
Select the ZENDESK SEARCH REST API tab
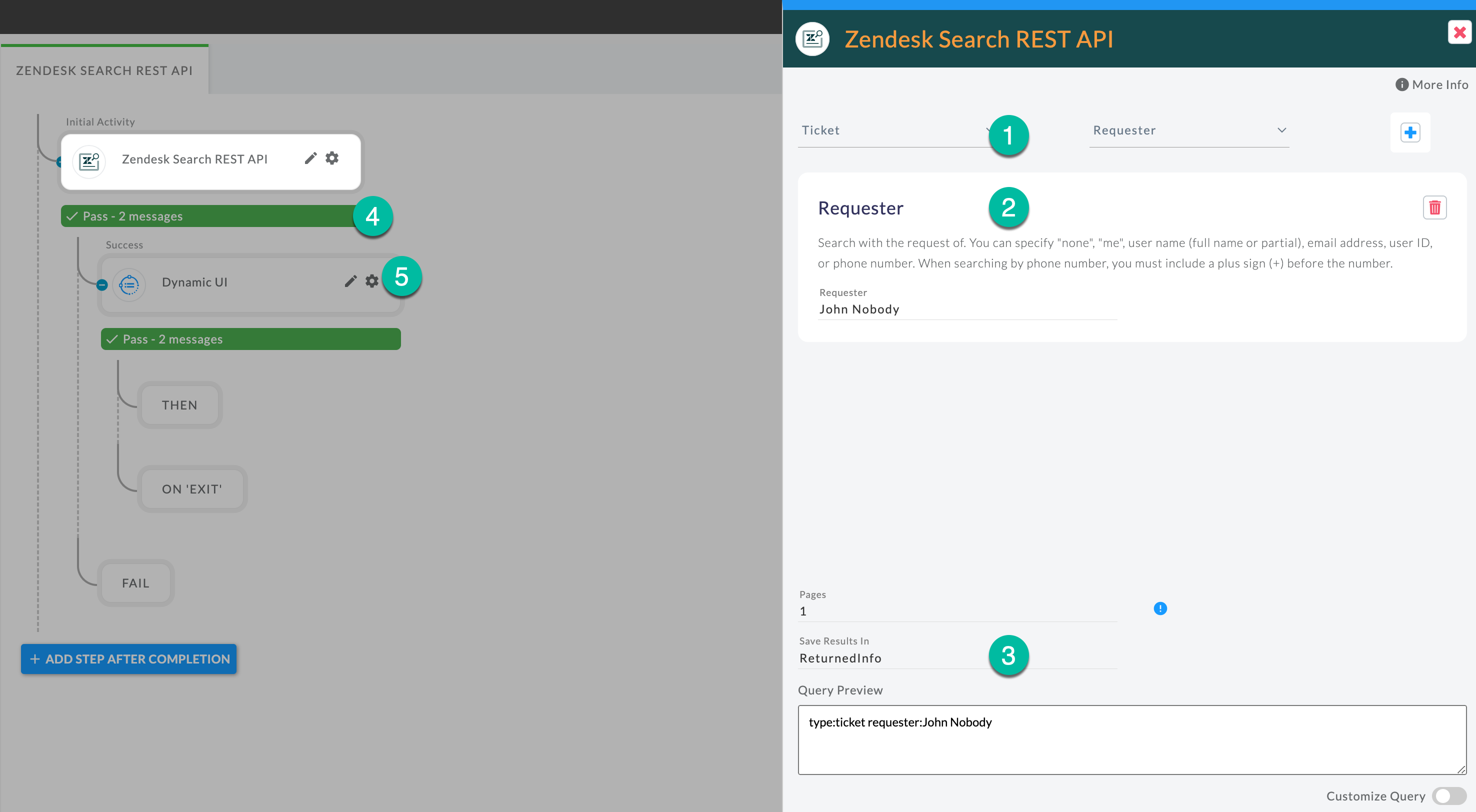pyautogui.click(x=104, y=70)
